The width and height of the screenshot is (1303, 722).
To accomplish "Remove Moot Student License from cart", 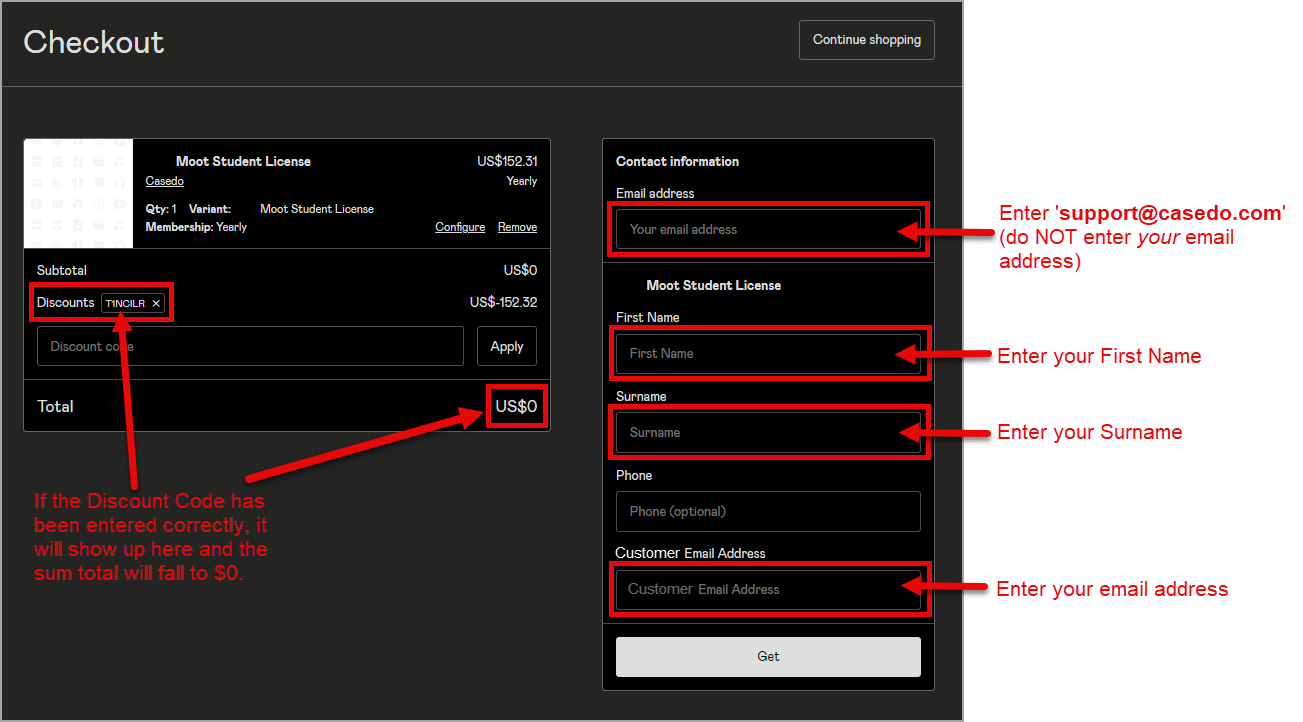I will (517, 227).
